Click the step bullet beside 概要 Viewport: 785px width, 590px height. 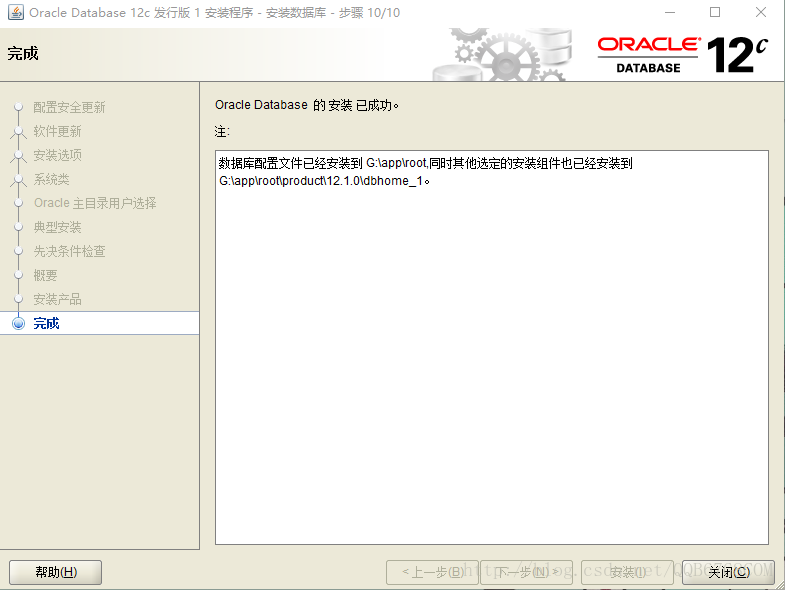(19, 275)
